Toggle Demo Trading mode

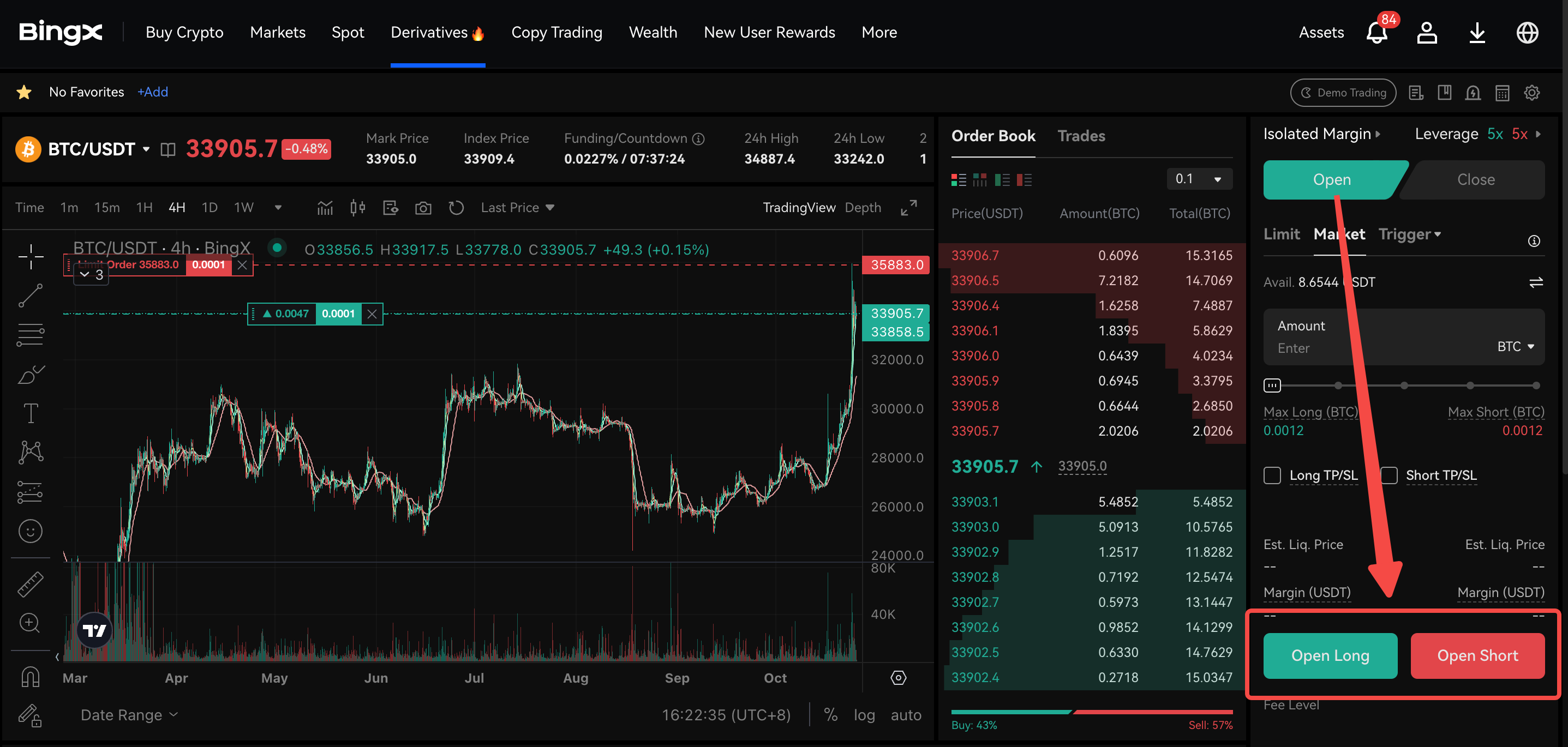1343,93
